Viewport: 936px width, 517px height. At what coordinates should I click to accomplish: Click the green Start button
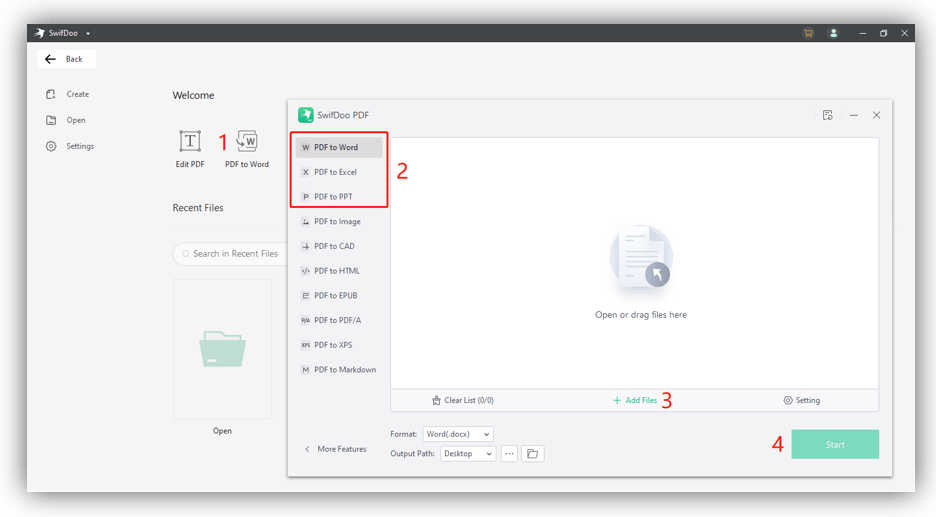click(835, 444)
